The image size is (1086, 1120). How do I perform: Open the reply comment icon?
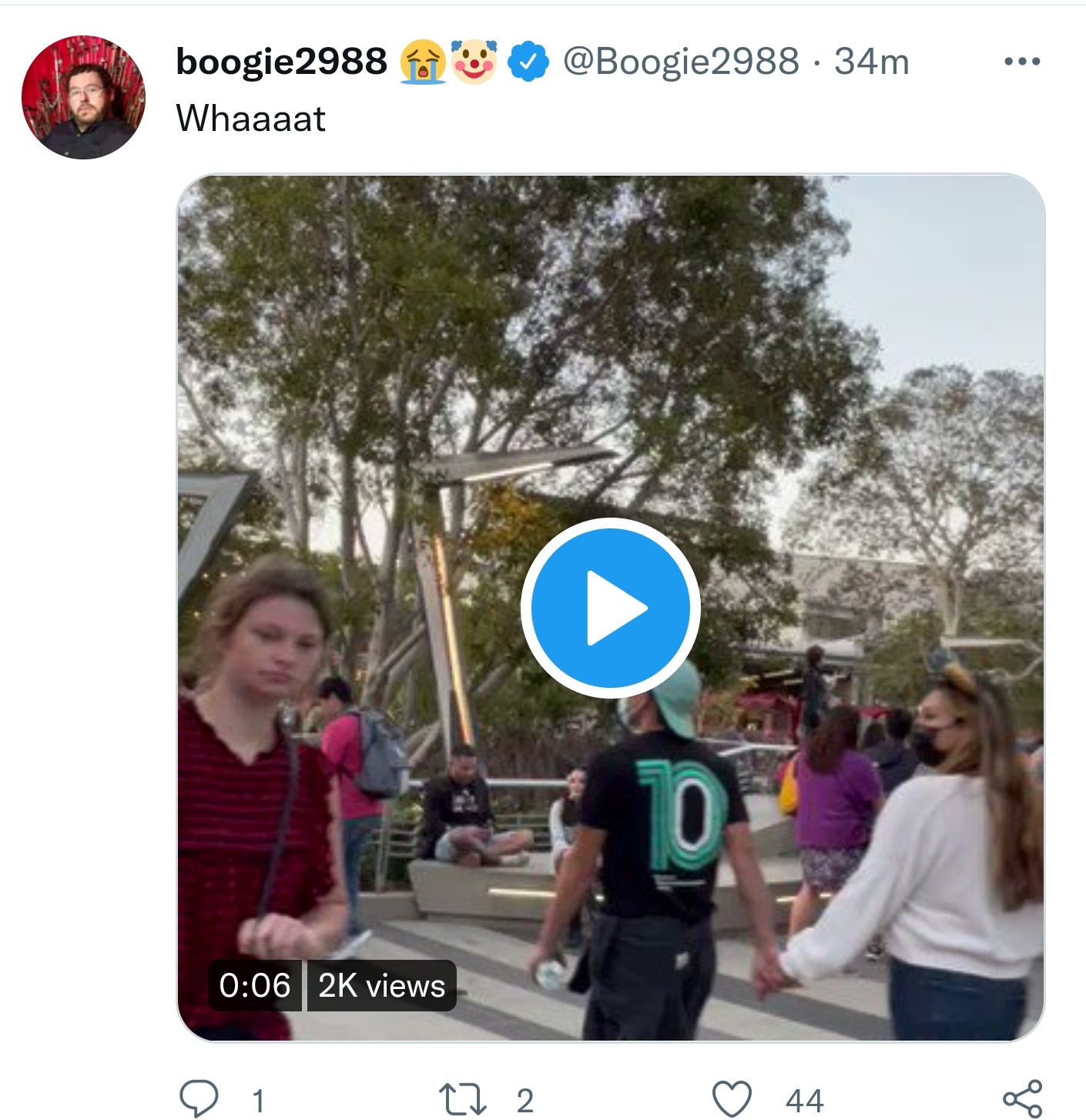pyautogui.click(x=199, y=1098)
